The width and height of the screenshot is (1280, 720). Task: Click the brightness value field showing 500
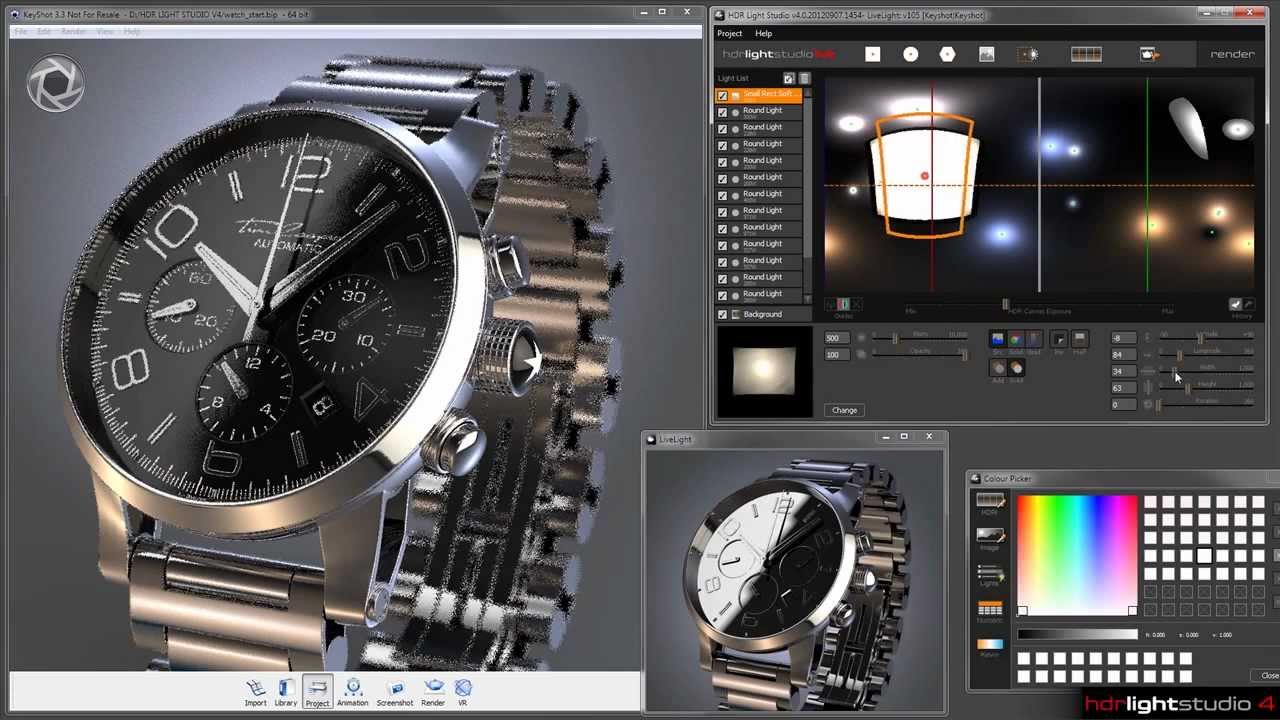[x=837, y=338]
